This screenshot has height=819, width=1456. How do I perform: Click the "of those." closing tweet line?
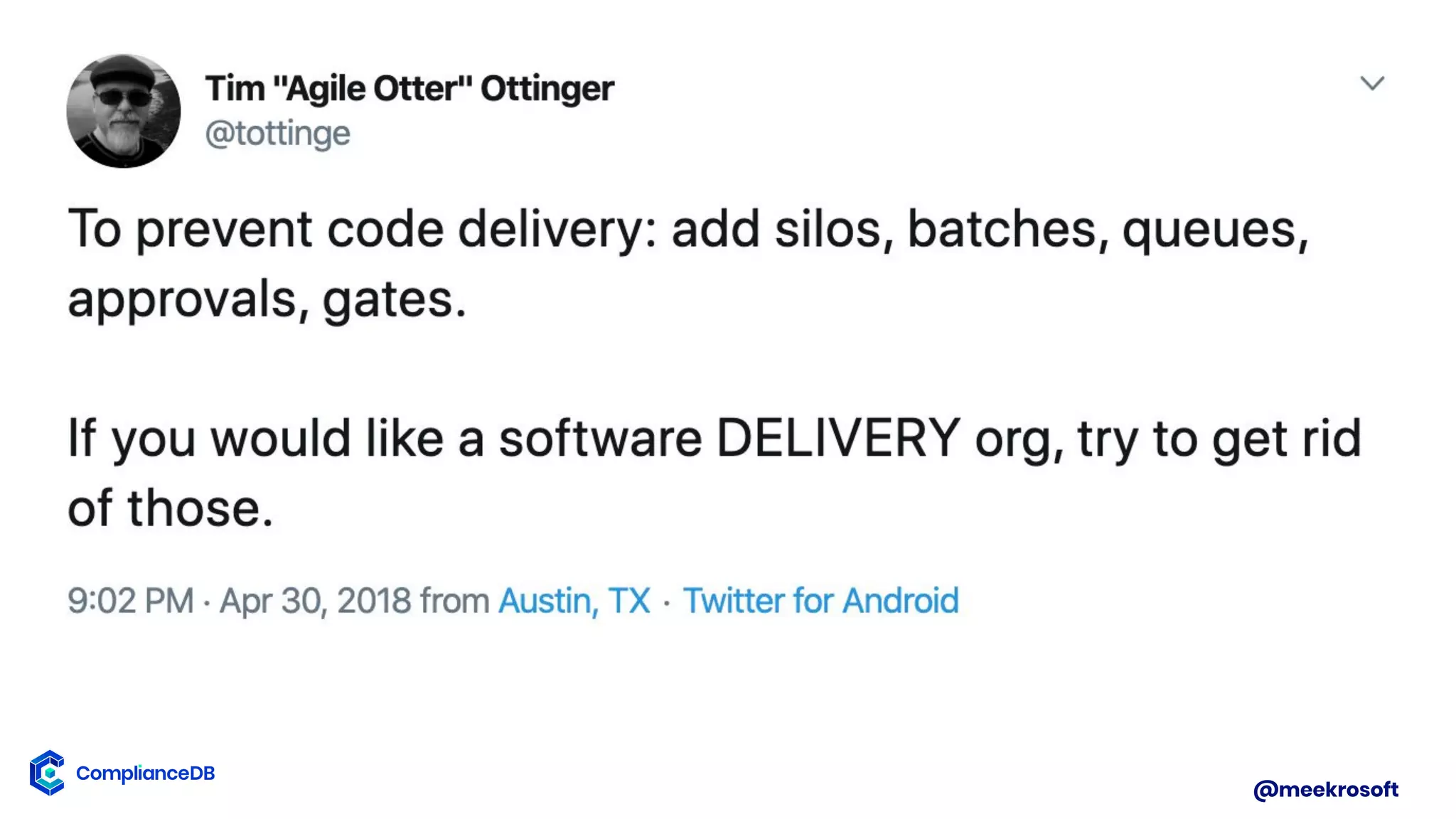click(x=170, y=508)
